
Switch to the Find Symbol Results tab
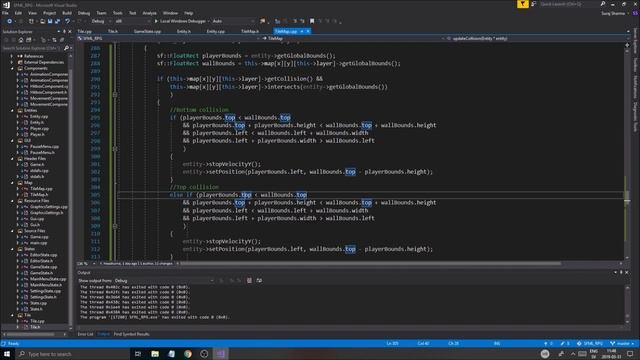click(x=131, y=334)
